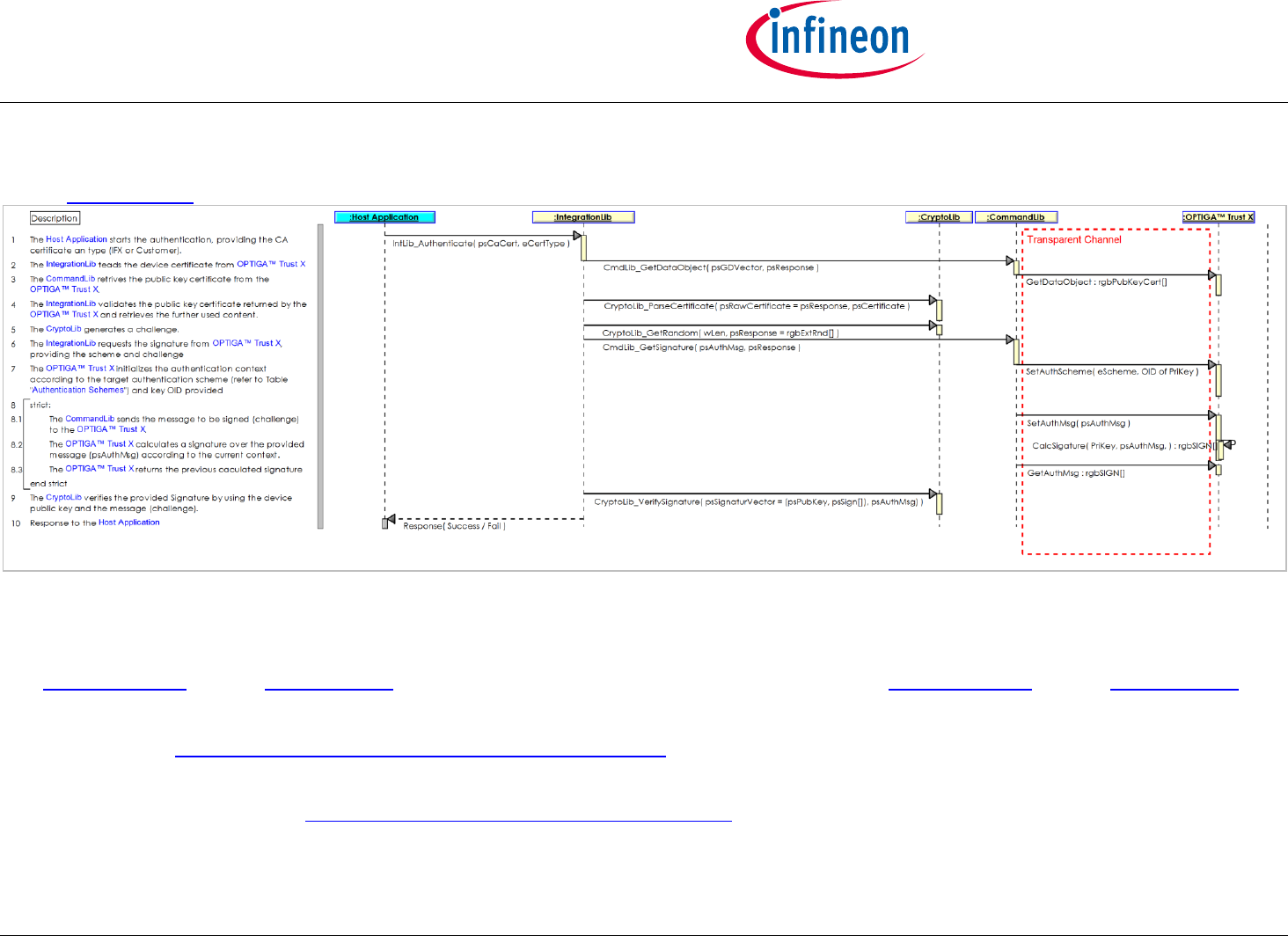
Task: Click the Transparent Channel label
Action: coord(1074,239)
